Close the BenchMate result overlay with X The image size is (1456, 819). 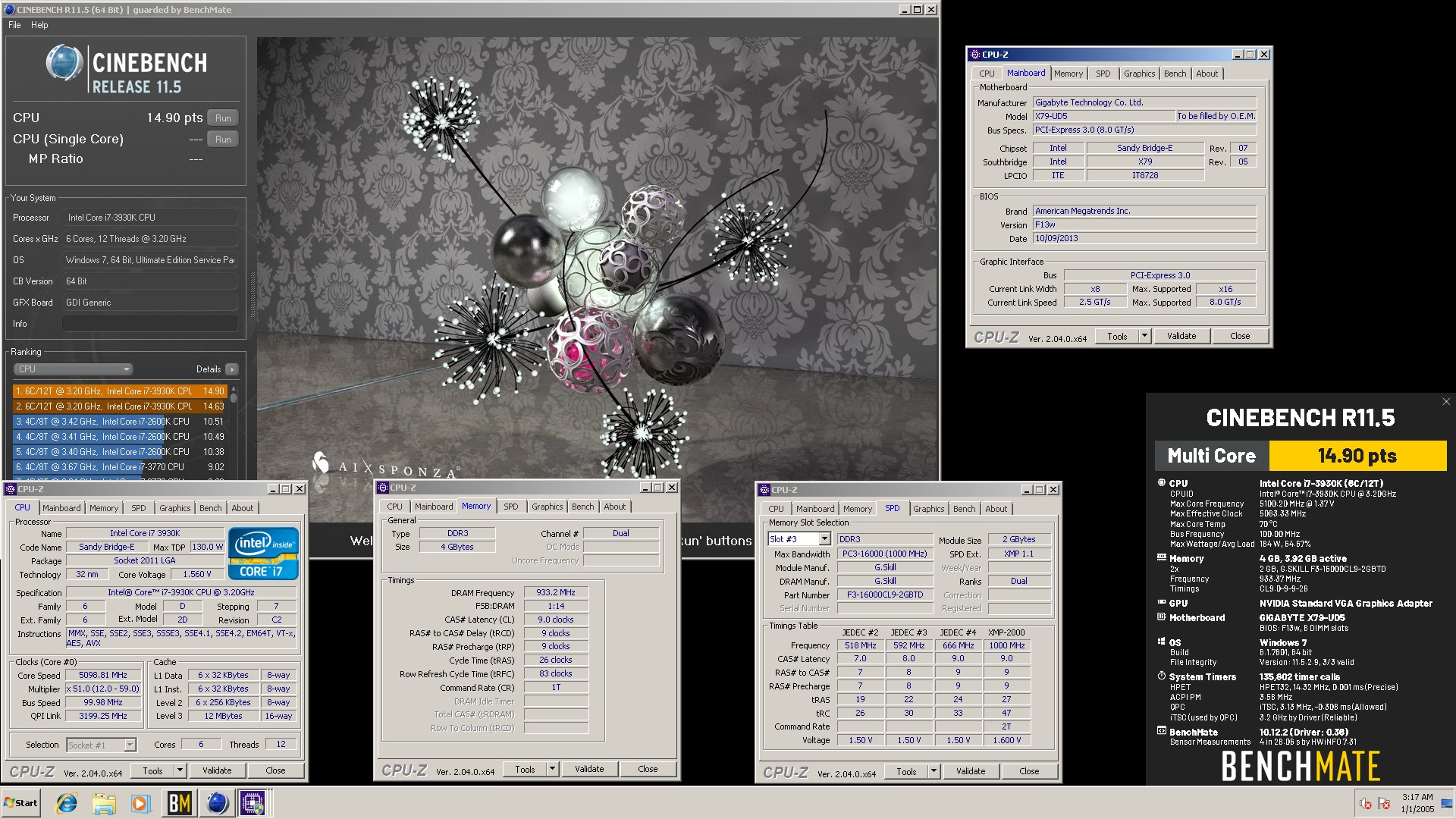(1445, 402)
